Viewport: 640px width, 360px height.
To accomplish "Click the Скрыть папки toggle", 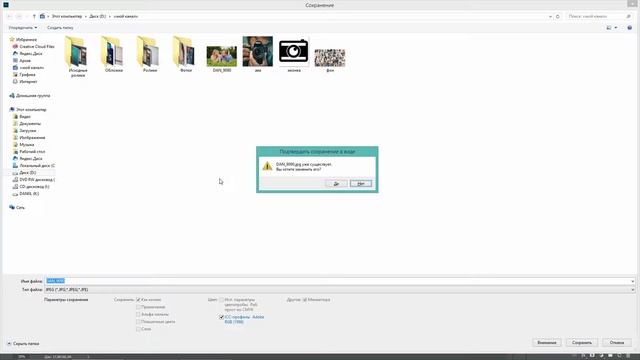I will click(23, 344).
